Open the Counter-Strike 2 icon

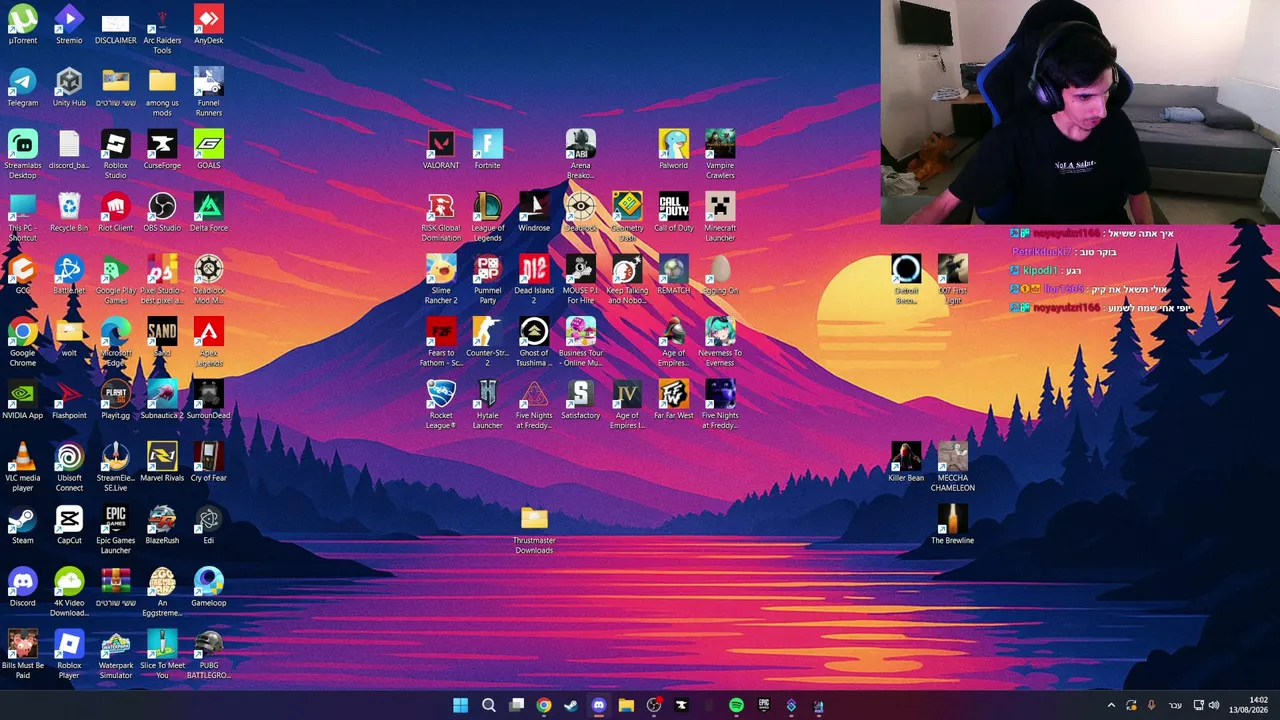(487, 343)
